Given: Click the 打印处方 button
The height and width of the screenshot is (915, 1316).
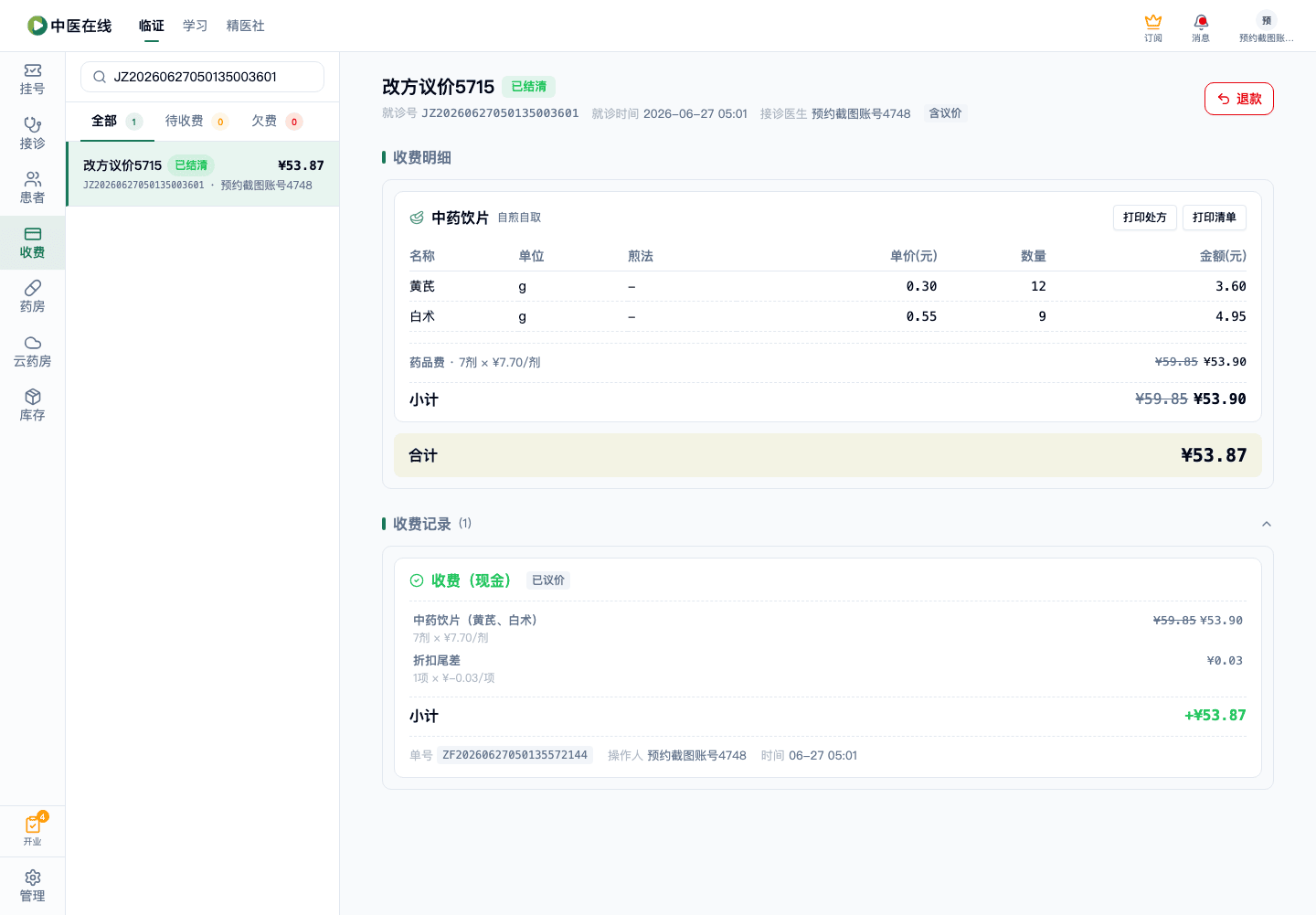Looking at the screenshot, I should coord(1145,218).
